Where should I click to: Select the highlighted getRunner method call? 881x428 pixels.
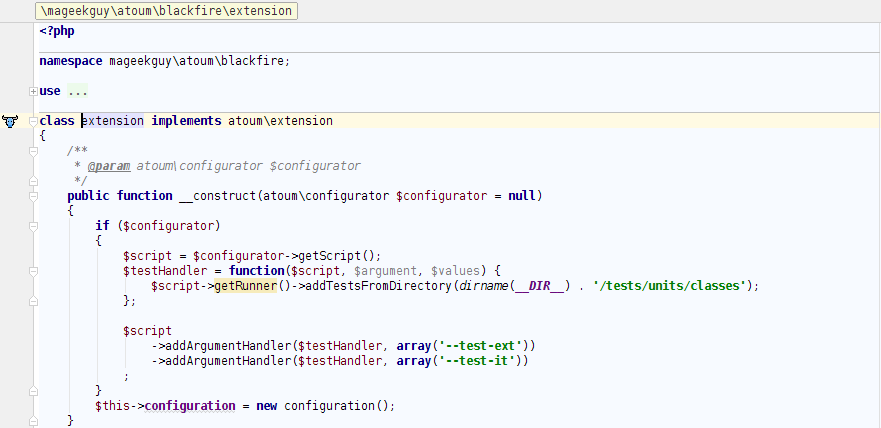click(x=246, y=286)
